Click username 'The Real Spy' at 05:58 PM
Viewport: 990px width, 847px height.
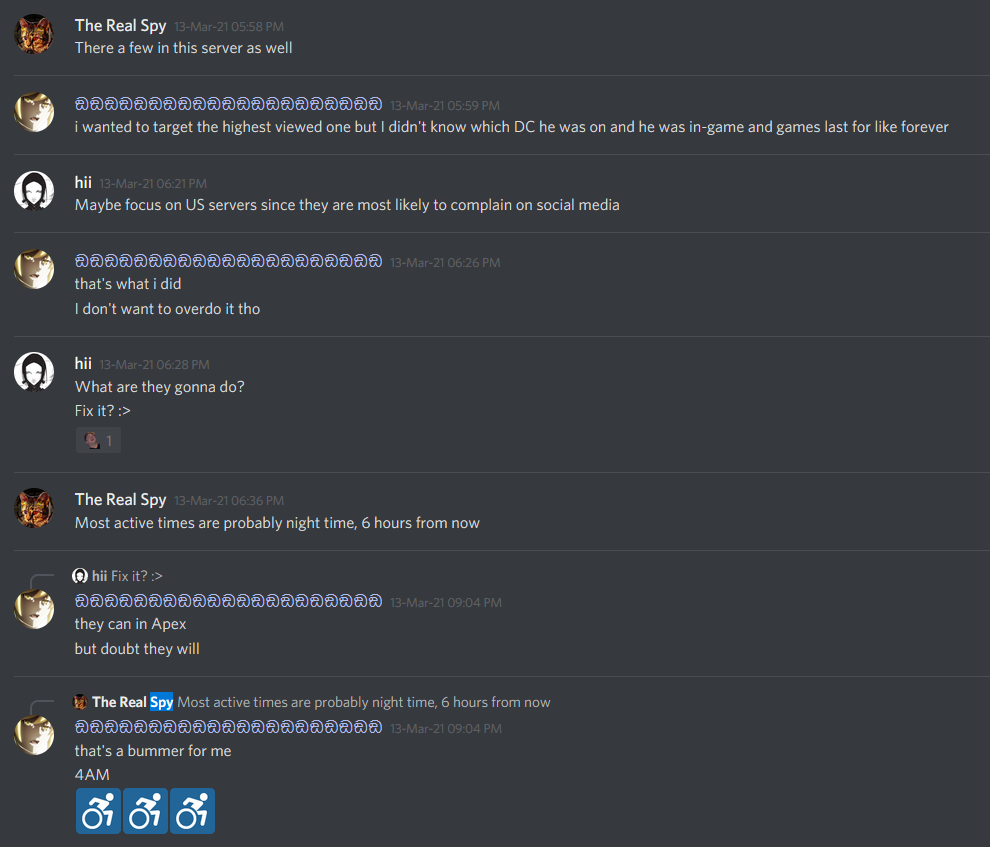[x=121, y=26]
